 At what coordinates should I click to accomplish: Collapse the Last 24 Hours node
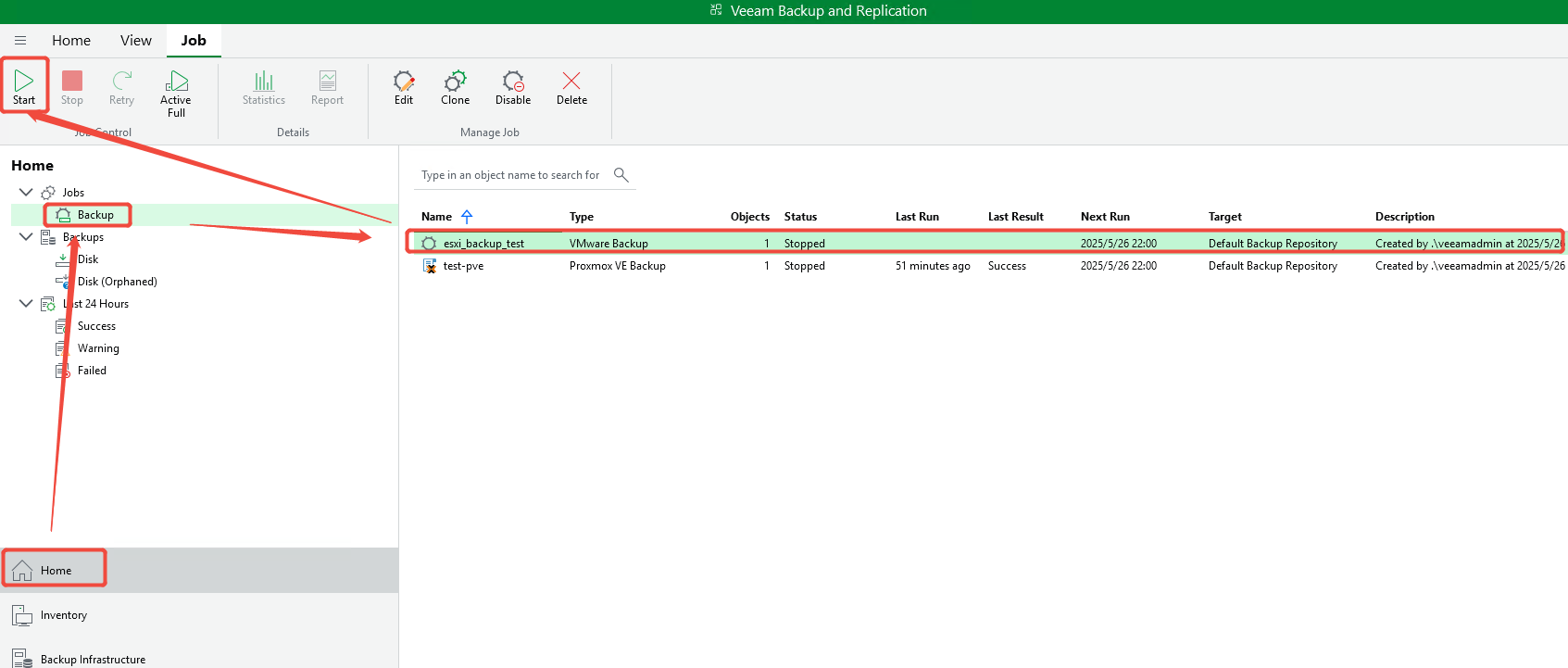[26, 303]
